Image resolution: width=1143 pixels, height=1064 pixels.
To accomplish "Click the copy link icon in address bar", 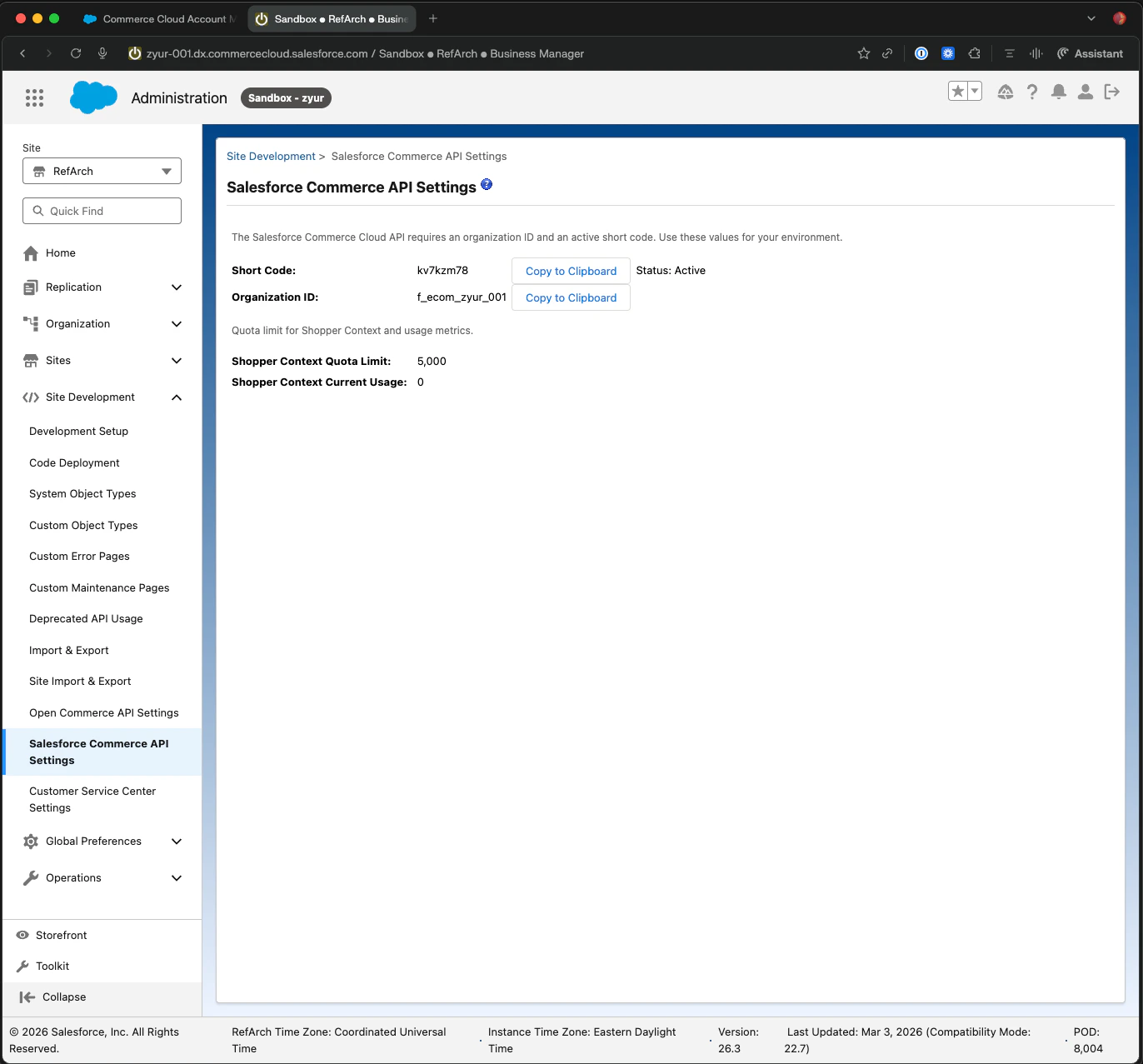I will click(887, 53).
